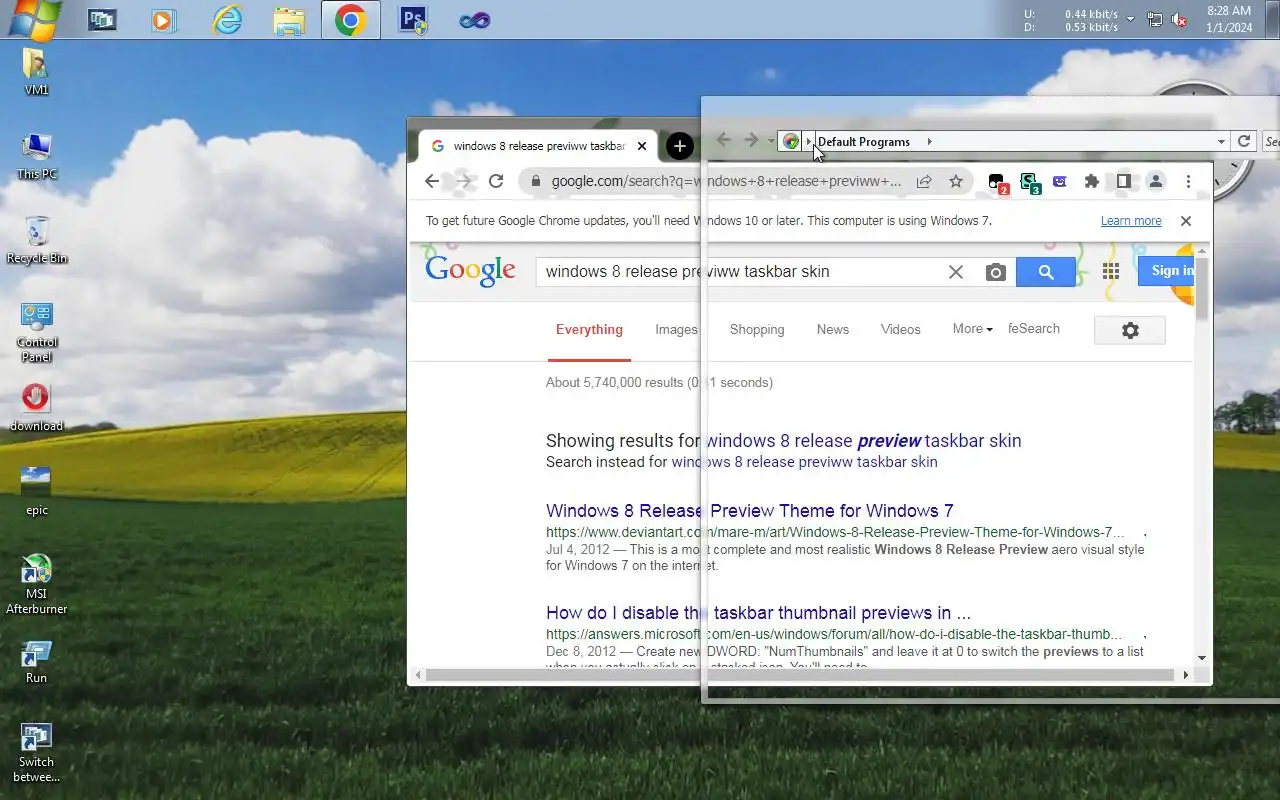Open the purple face extension icon
This screenshot has width=1280, height=800.
pos(1060,181)
